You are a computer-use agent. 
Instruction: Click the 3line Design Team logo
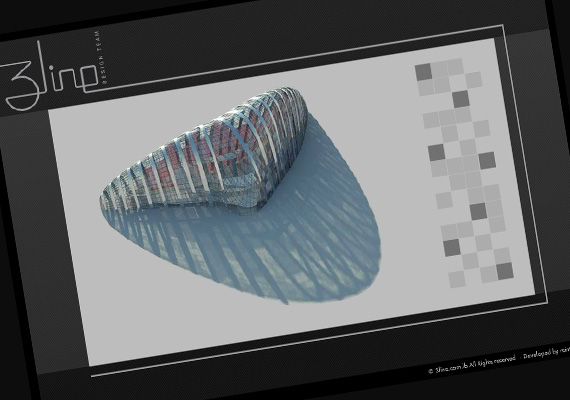point(53,71)
